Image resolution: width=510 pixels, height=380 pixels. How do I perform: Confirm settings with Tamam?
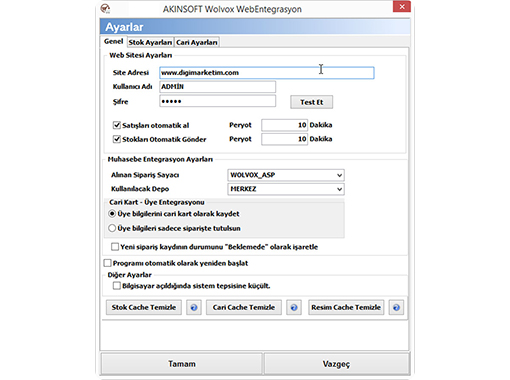tap(182, 364)
